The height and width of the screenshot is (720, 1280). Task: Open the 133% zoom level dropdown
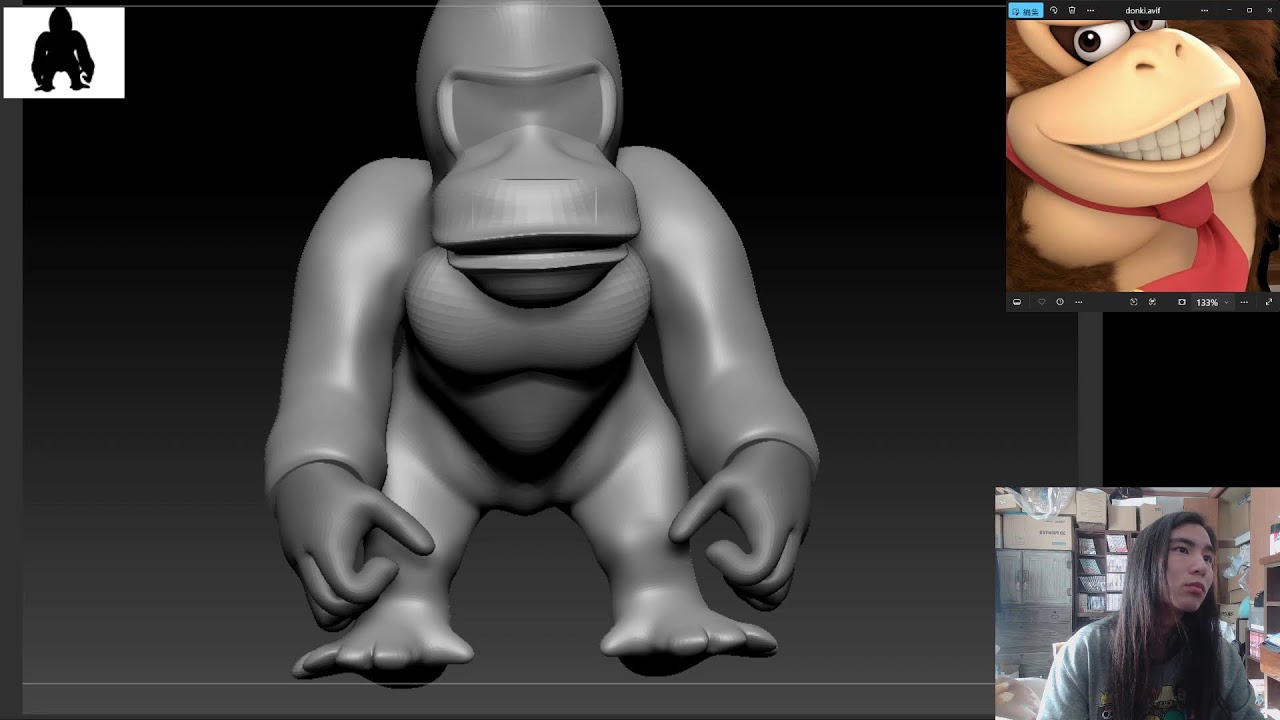[x=1212, y=302]
